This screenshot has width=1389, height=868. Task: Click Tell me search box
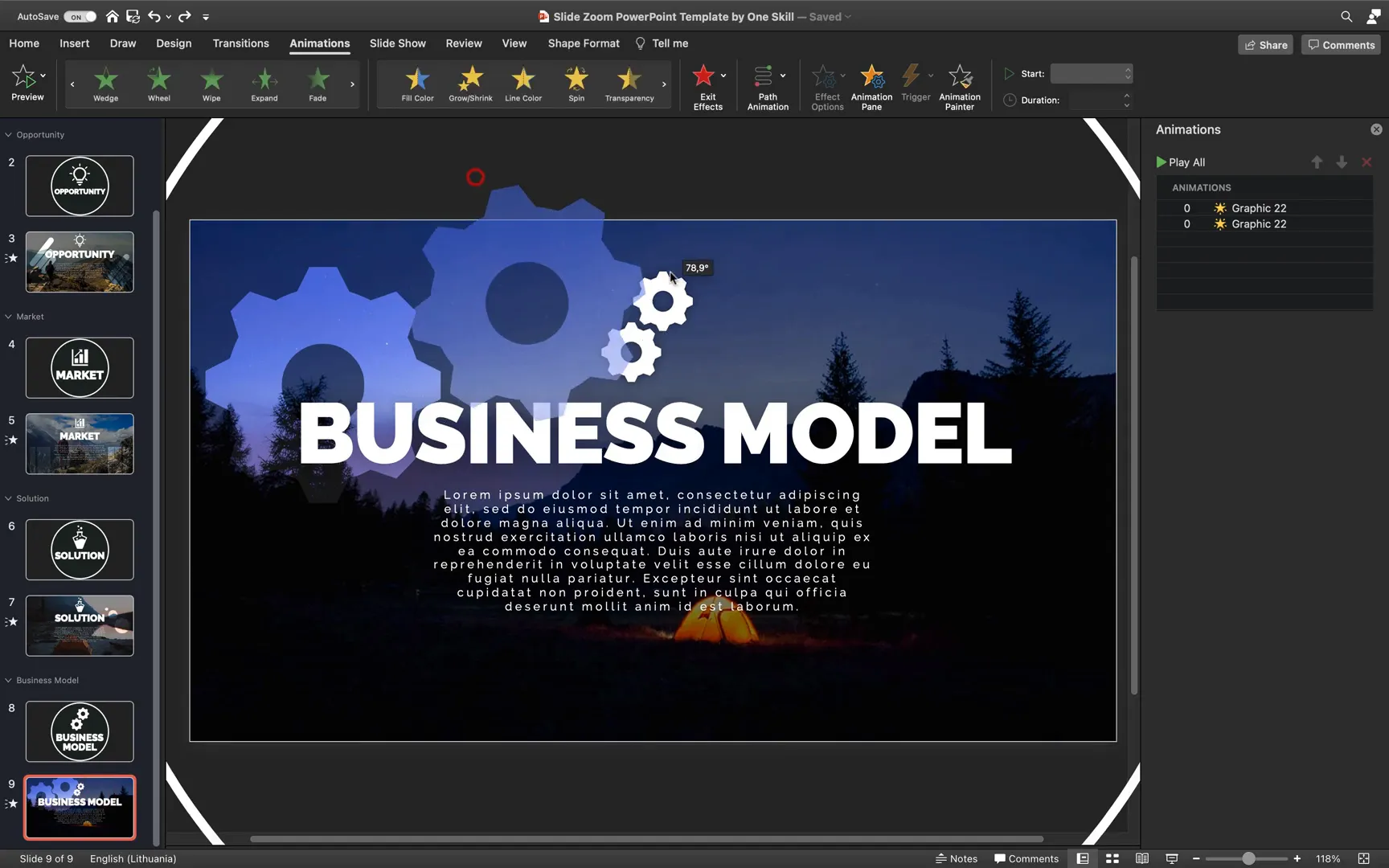pyautogui.click(x=662, y=43)
